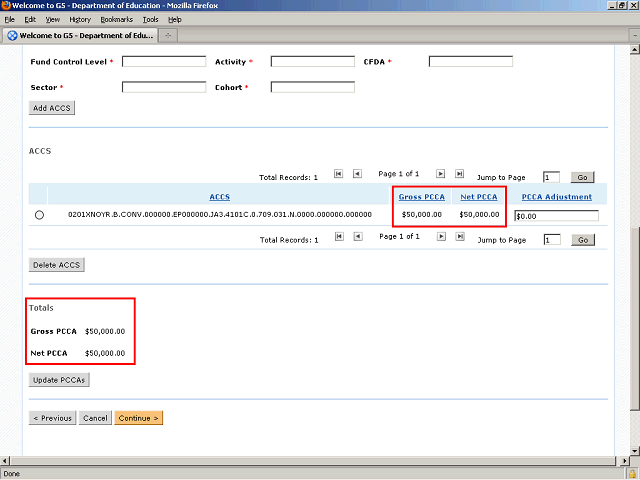Go to previous page in upper pager
This screenshot has width=640, height=480.
click(357, 174)
